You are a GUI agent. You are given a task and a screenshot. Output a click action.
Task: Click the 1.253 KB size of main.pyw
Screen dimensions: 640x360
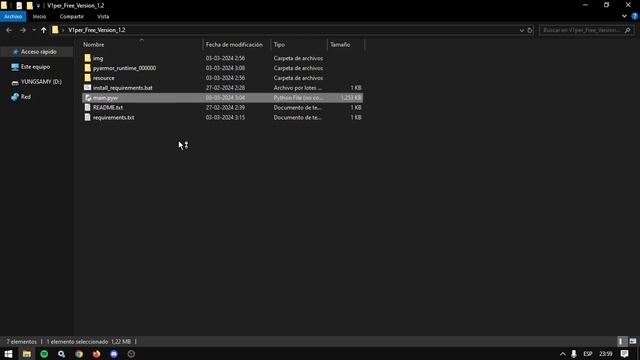[x=351, y=98]
